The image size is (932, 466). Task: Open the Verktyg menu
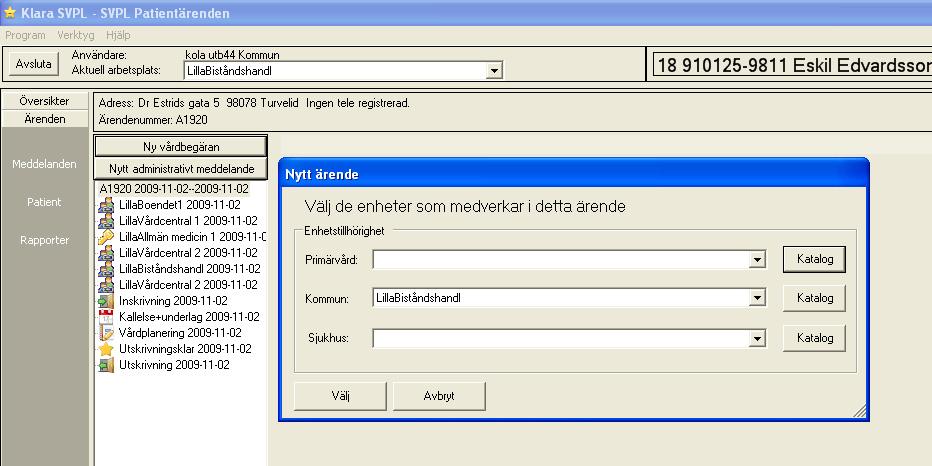click(x=75, y=35)
